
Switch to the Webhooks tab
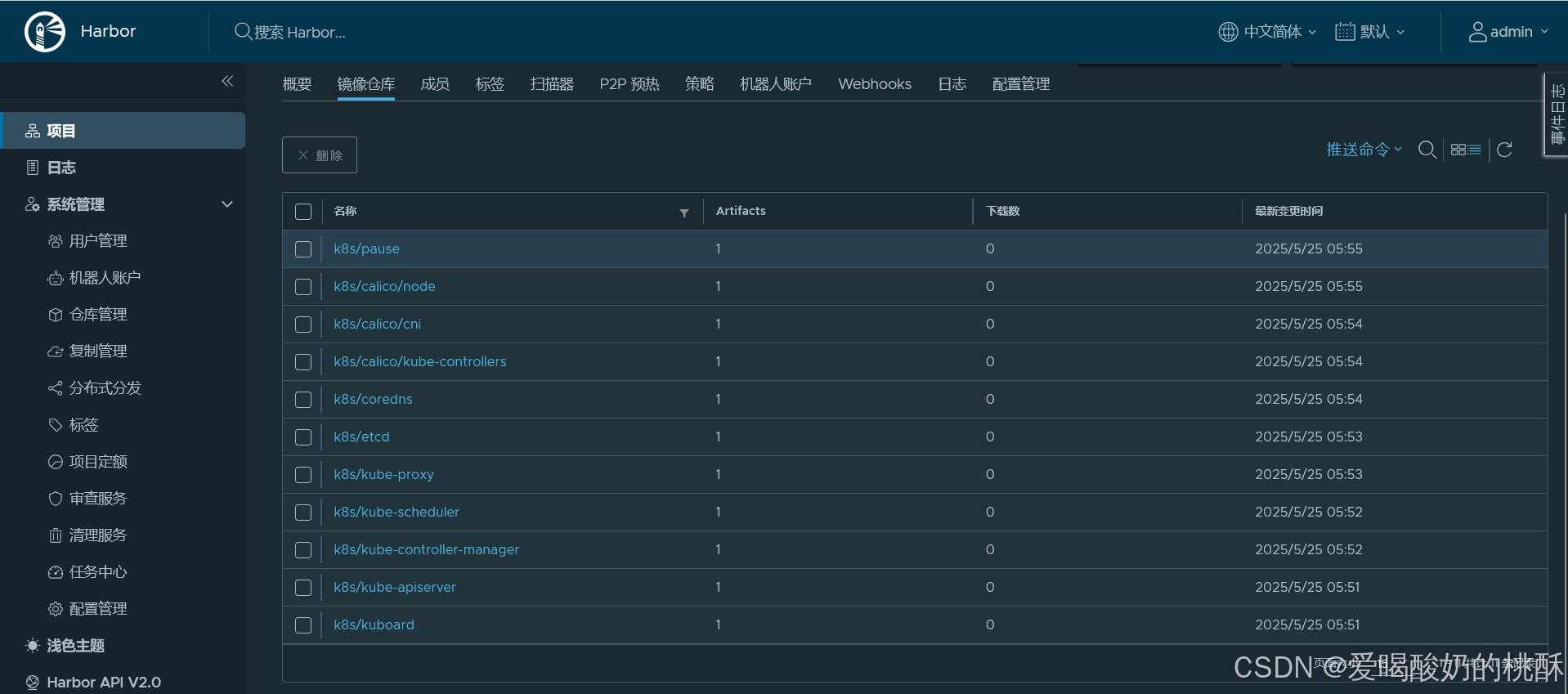click(875, 84)
